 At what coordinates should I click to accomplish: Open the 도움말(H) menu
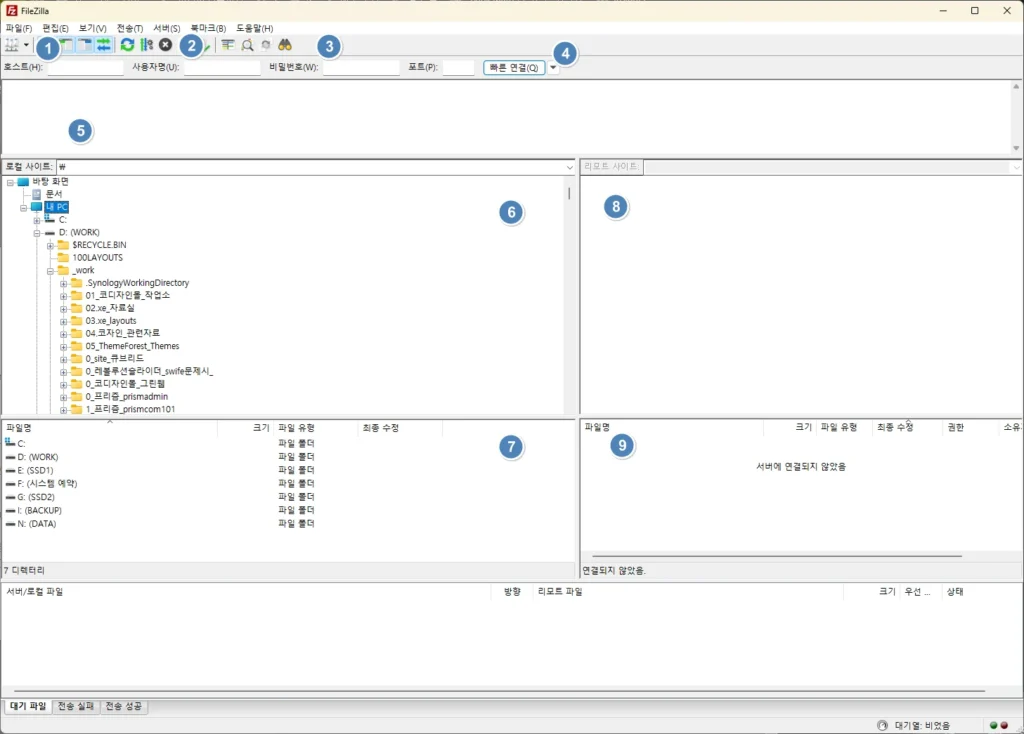(255, 28)
